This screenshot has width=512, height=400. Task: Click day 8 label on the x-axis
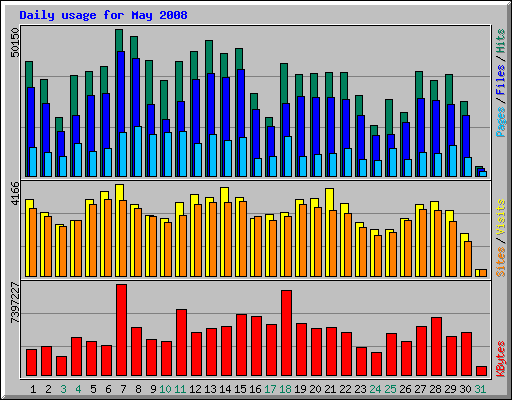point(138,389)
